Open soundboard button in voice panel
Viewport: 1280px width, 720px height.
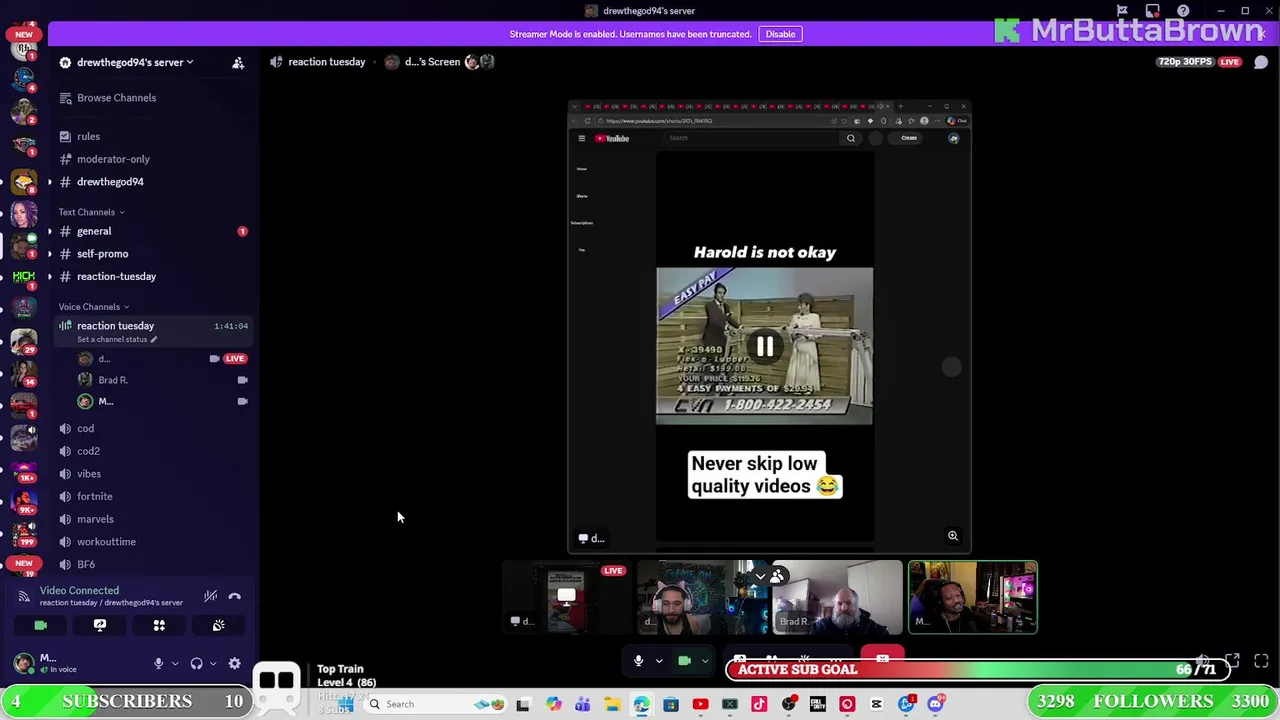coord(218,625)
